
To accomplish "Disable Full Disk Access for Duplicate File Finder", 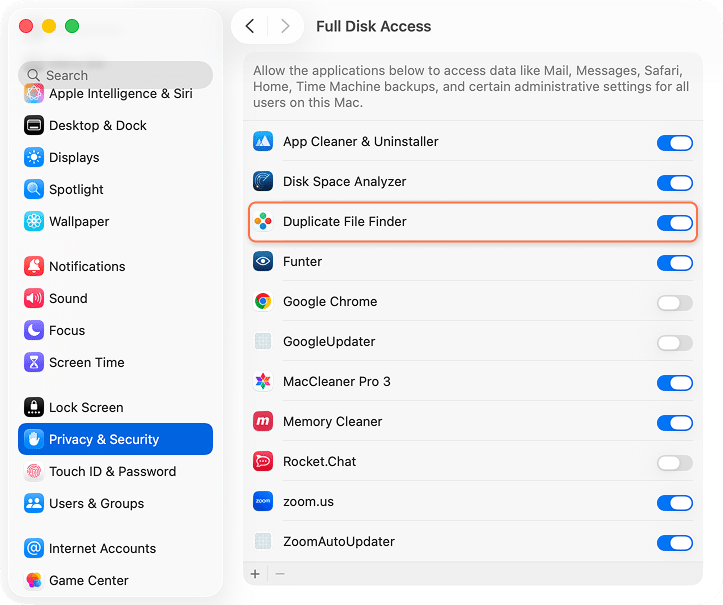I will [674, 222].
